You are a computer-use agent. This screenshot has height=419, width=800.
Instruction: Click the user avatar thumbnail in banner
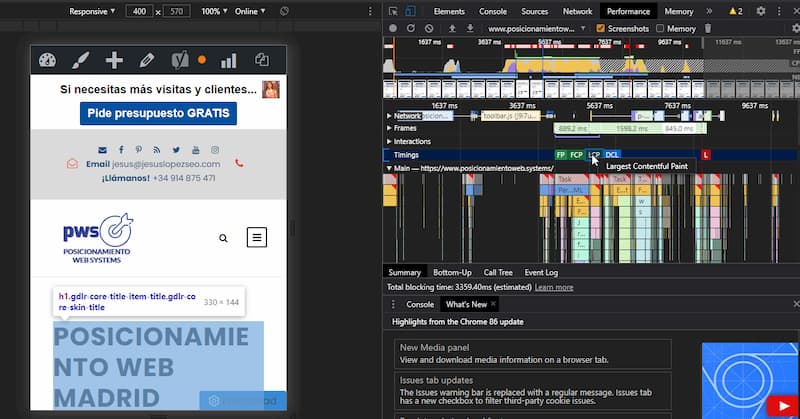[271, 89]
